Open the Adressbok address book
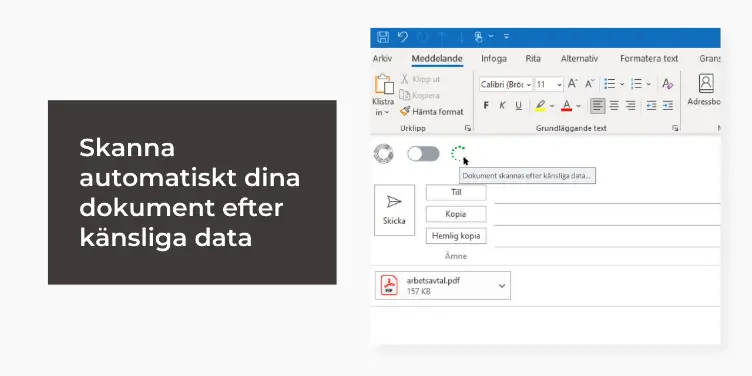Image resolution: width=752 pixels, height=376 pixels. pos(704,90)
